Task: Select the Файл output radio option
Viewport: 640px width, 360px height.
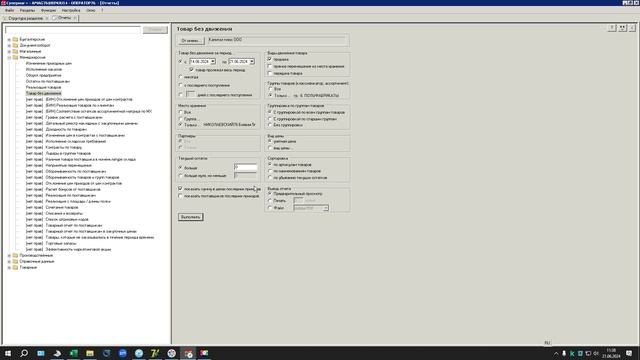Action: click(x=270, y=208)
